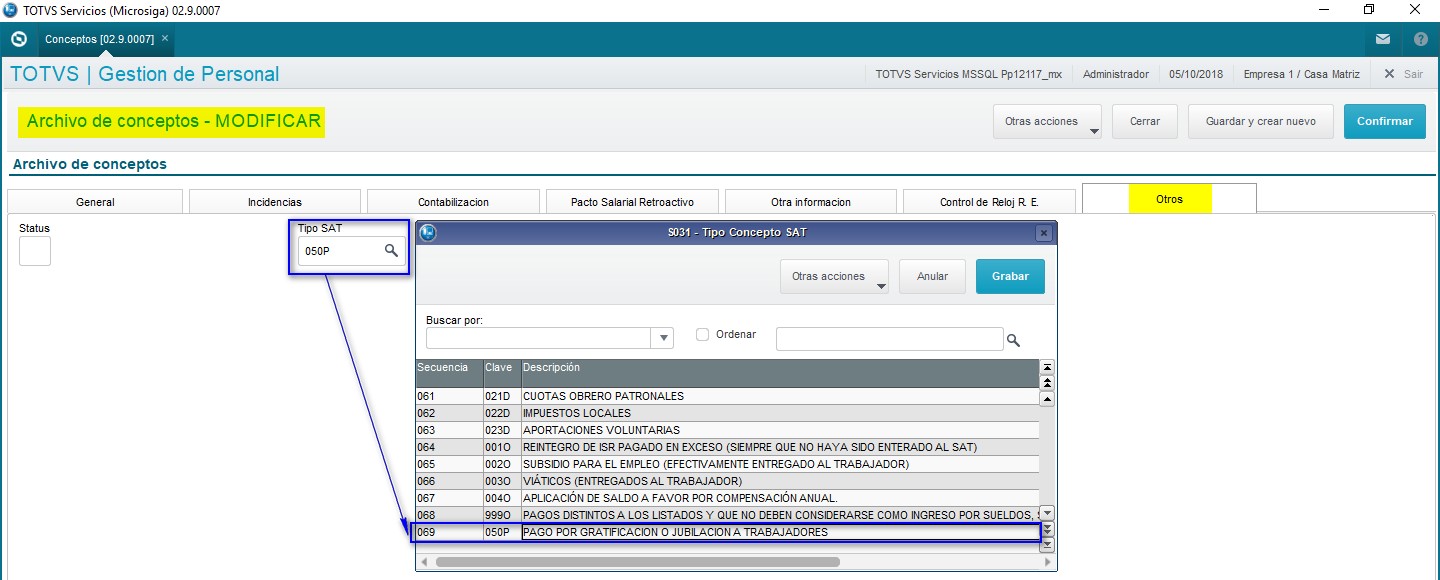Viewport: 1440px width, 580px height.
Task: Select row APORTACIONES VOLUNTARIAS
Action: pos(728,430)
